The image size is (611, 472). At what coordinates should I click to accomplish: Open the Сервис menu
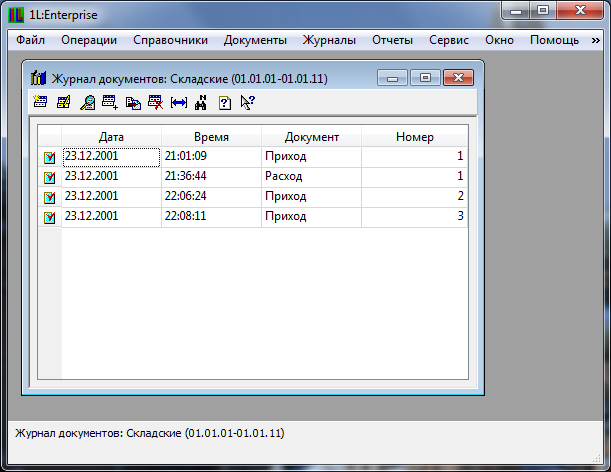tap(449, 40)
